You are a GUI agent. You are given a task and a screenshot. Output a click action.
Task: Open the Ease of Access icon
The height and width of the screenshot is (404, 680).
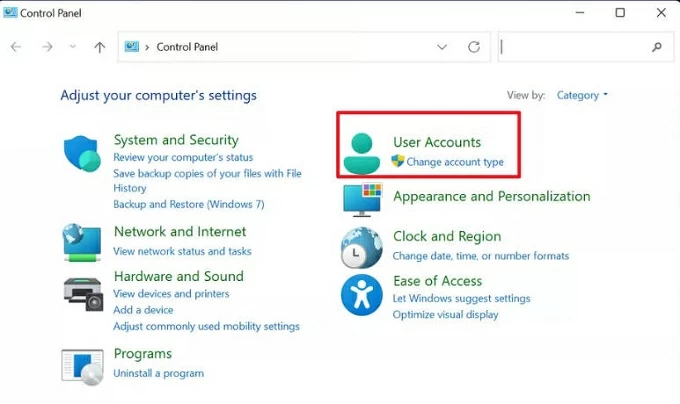tap(361, 295)
